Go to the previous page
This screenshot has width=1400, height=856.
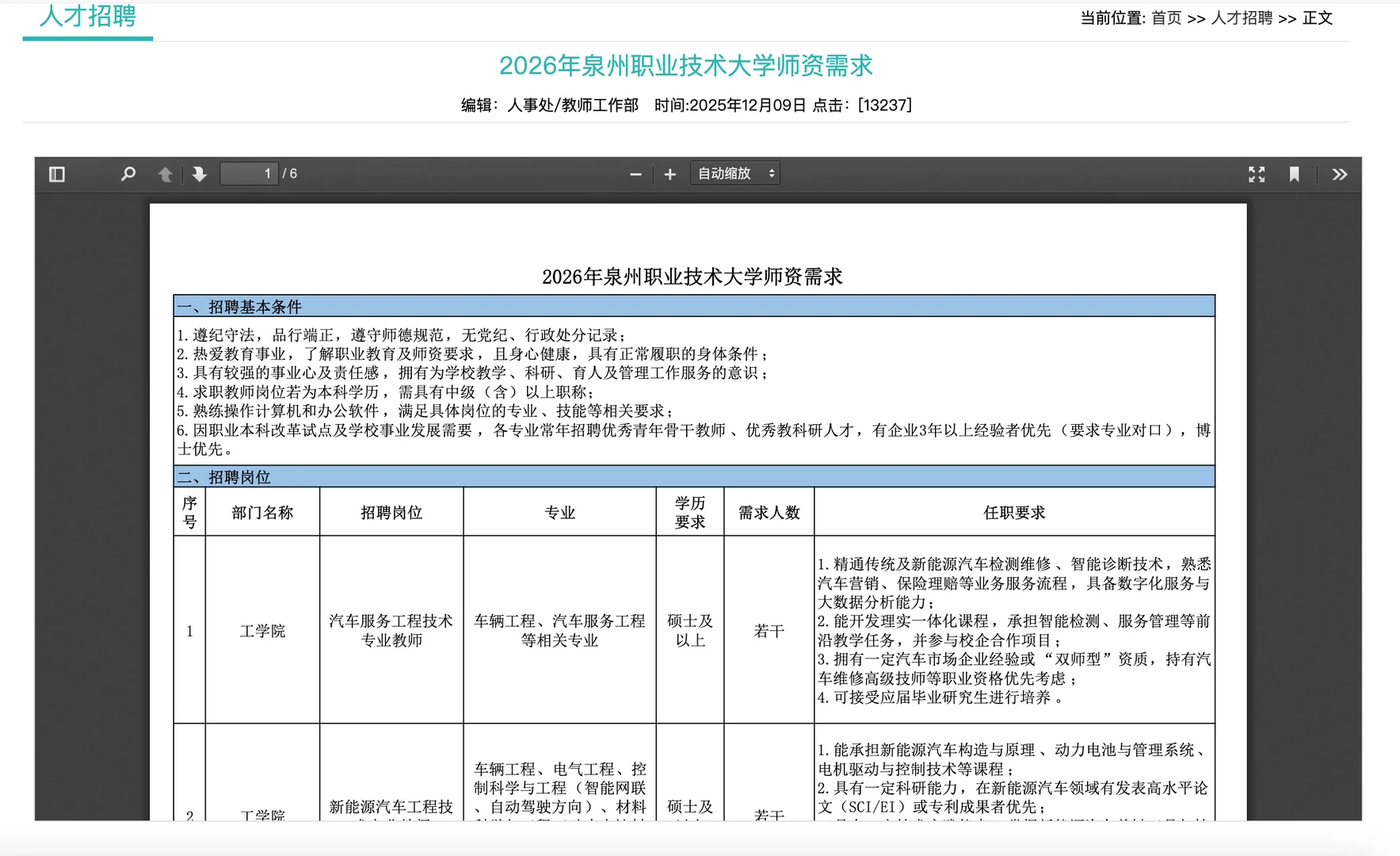point(166,174)
